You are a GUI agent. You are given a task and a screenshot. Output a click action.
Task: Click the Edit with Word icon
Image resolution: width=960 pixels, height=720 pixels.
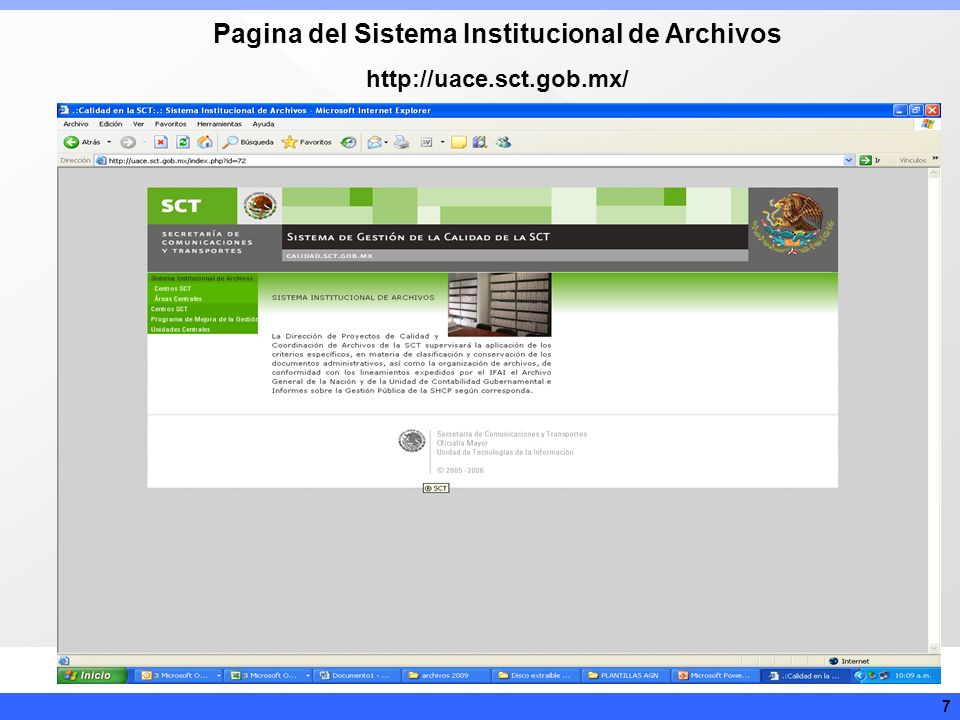click(x=427, y=142)
